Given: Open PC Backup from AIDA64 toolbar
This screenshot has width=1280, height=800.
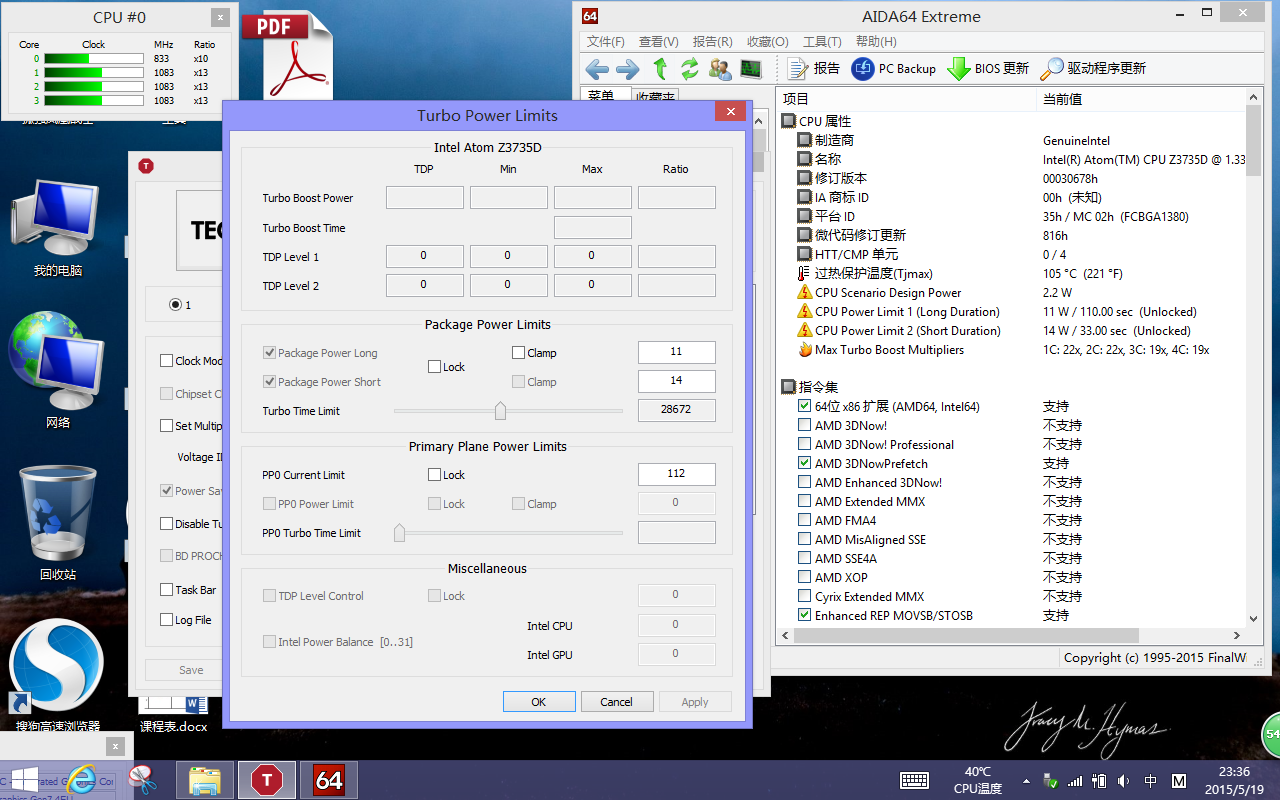Looking at the screenshot, I should 893,69.
